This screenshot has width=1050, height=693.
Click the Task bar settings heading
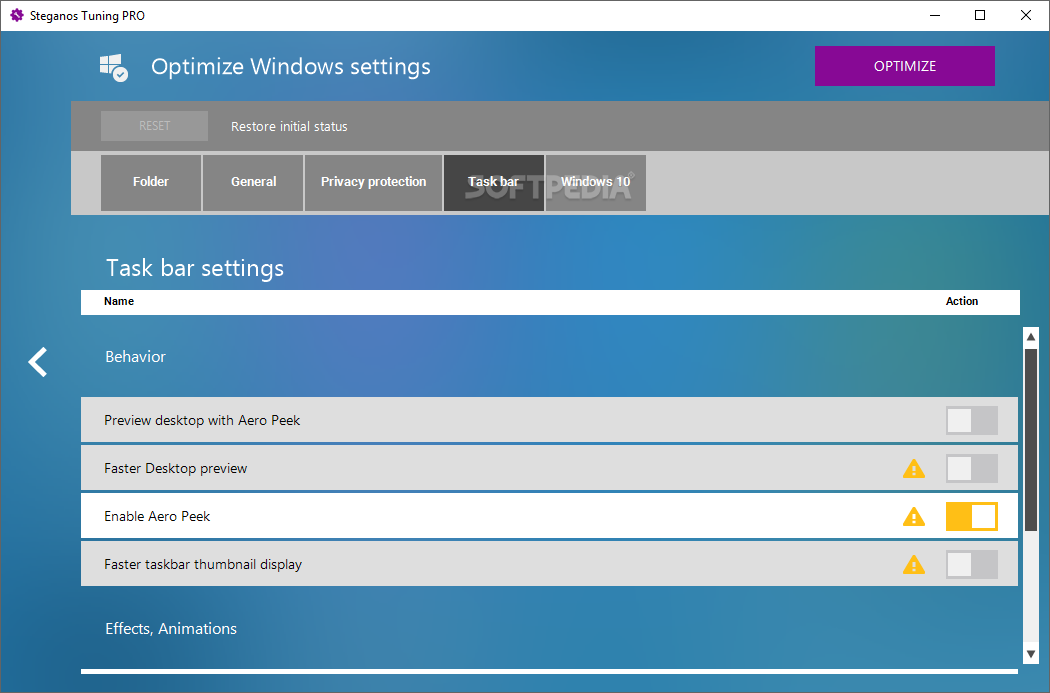195,268
